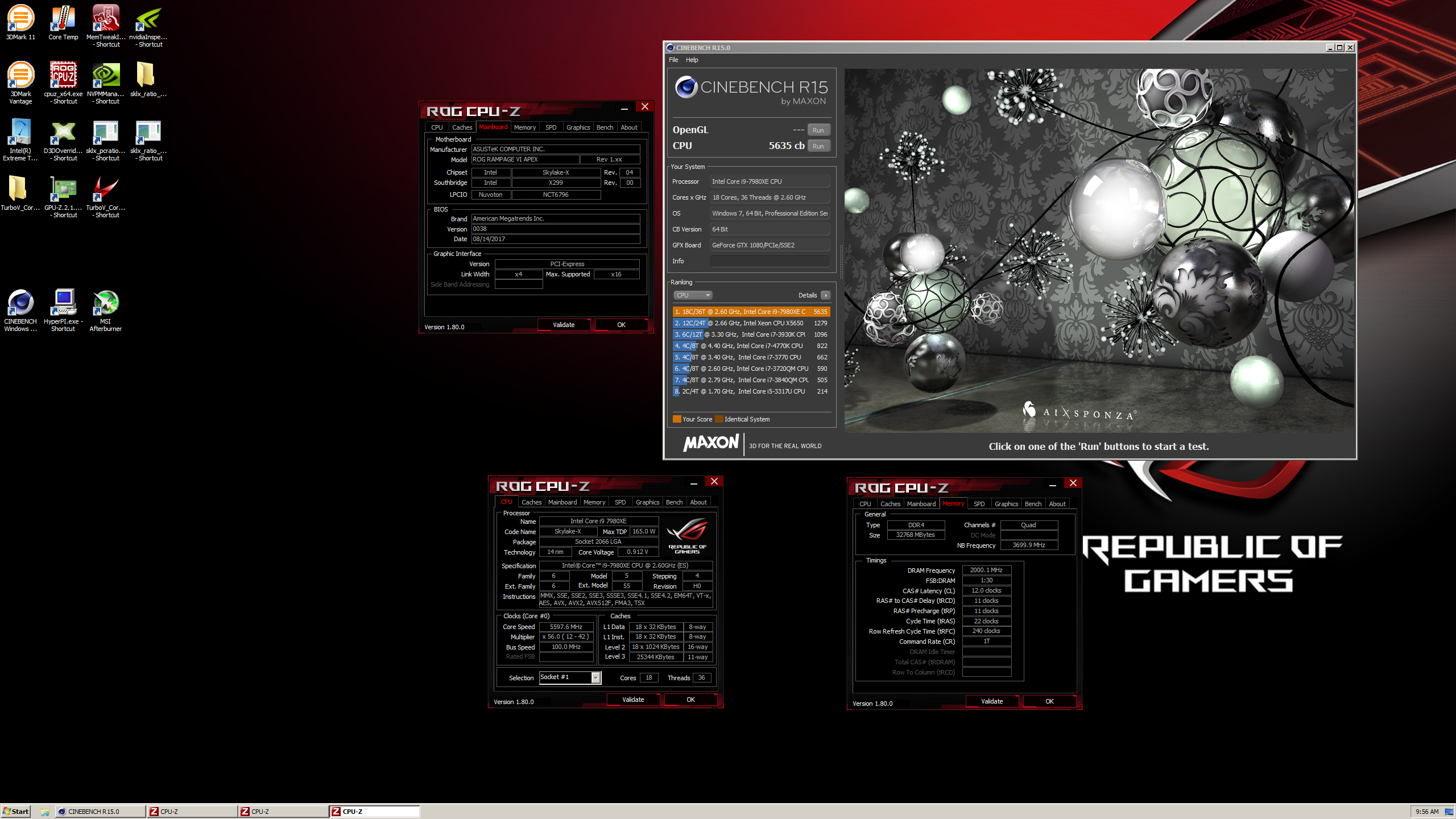Open the Help menu in Cinebench
Image resolution: width=1456 pixels, height=819 pixels.
[692, 60]
